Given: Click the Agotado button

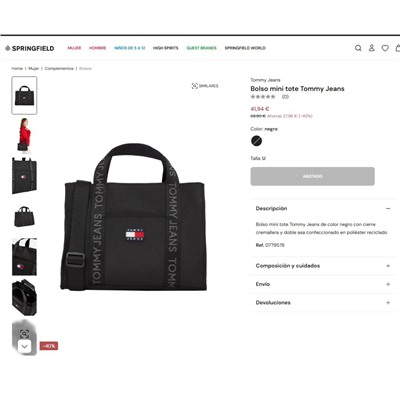Looking at the screenshot, I should click(x=312, y=176).
